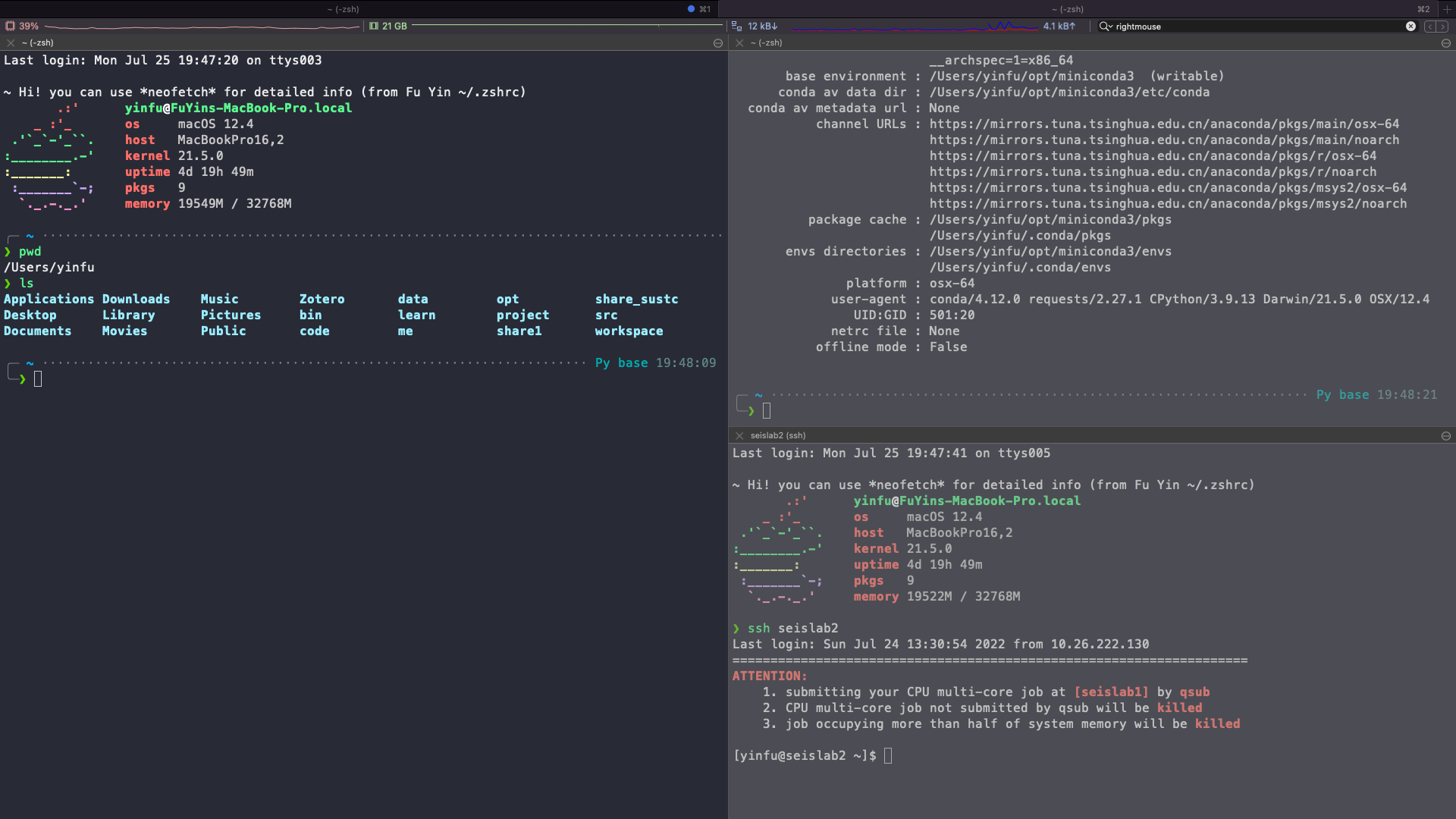This screenshot has width=1456, height=819.
Task: Open a new tab with the plus button
Action: [x=1447, y=9]
